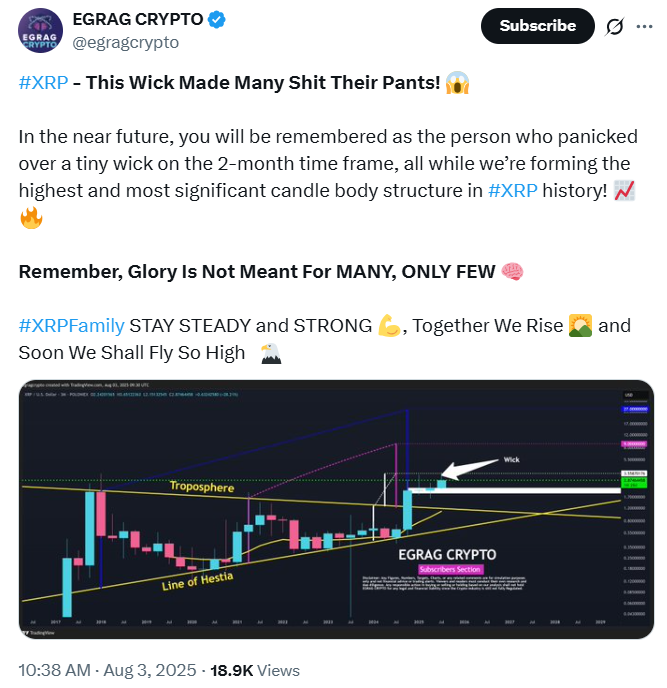
Task: Open the XRP chart image
Action: click(336, 511)
